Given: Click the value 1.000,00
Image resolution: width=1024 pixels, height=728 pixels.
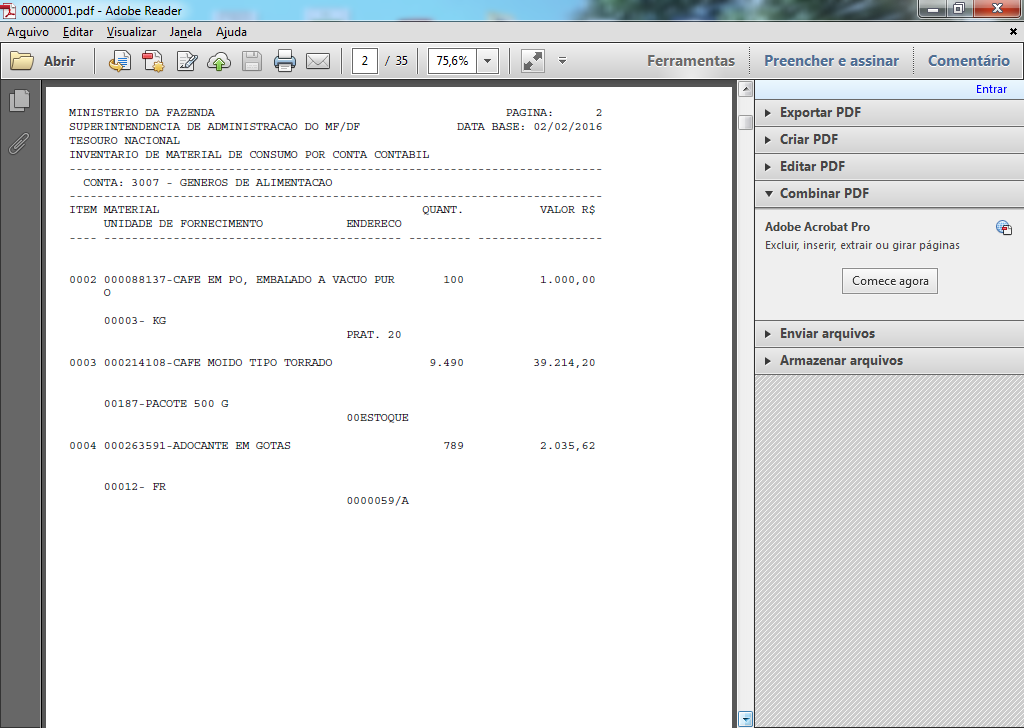Looking at the screenshot, I should click(x=568, y=280).
